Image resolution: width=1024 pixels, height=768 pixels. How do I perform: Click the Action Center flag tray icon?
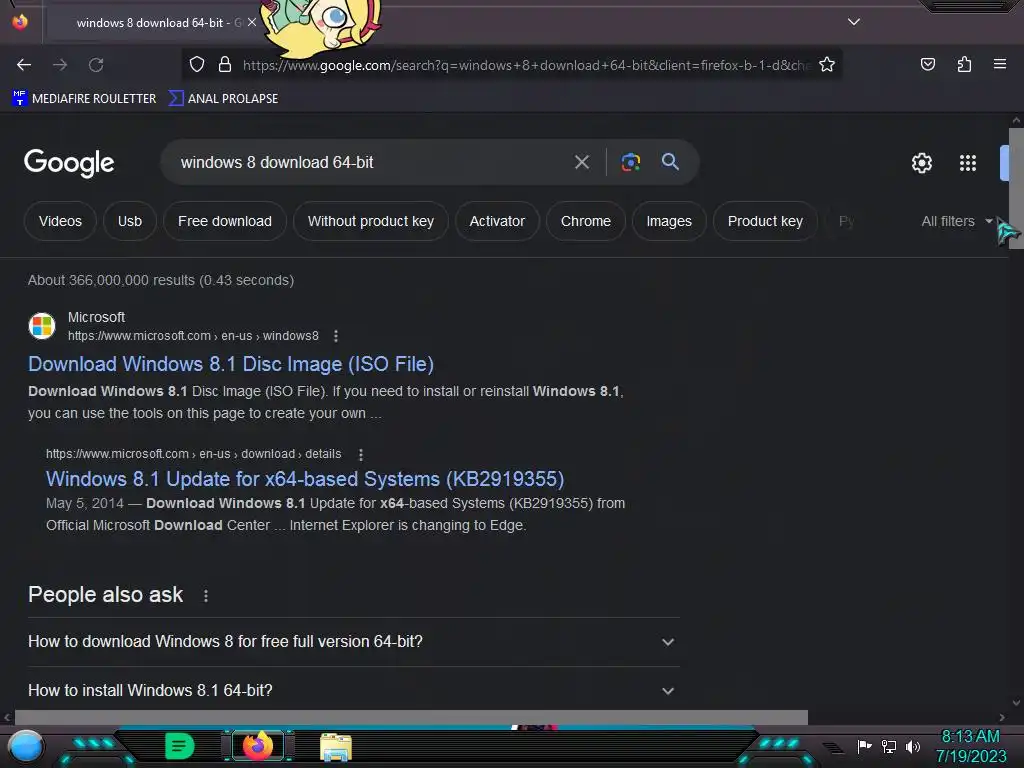(x=865, y=746)
